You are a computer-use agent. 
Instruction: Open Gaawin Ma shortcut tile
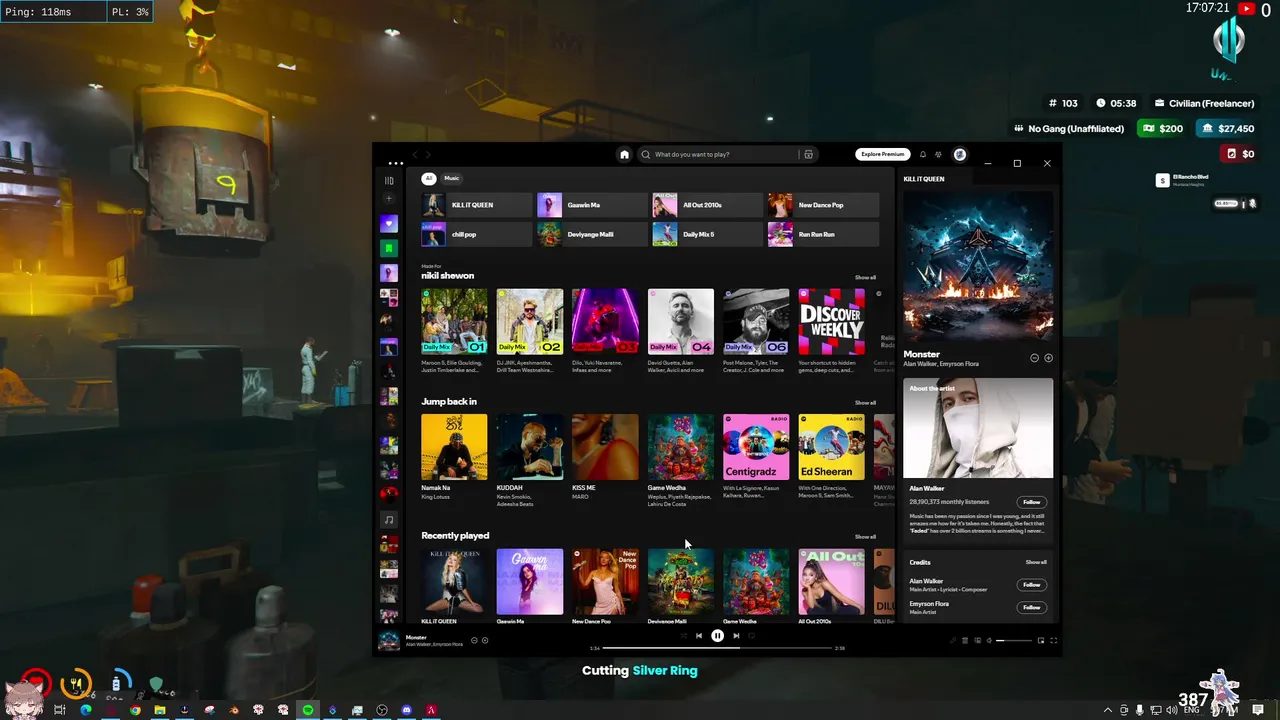click(x=592, y=205)
